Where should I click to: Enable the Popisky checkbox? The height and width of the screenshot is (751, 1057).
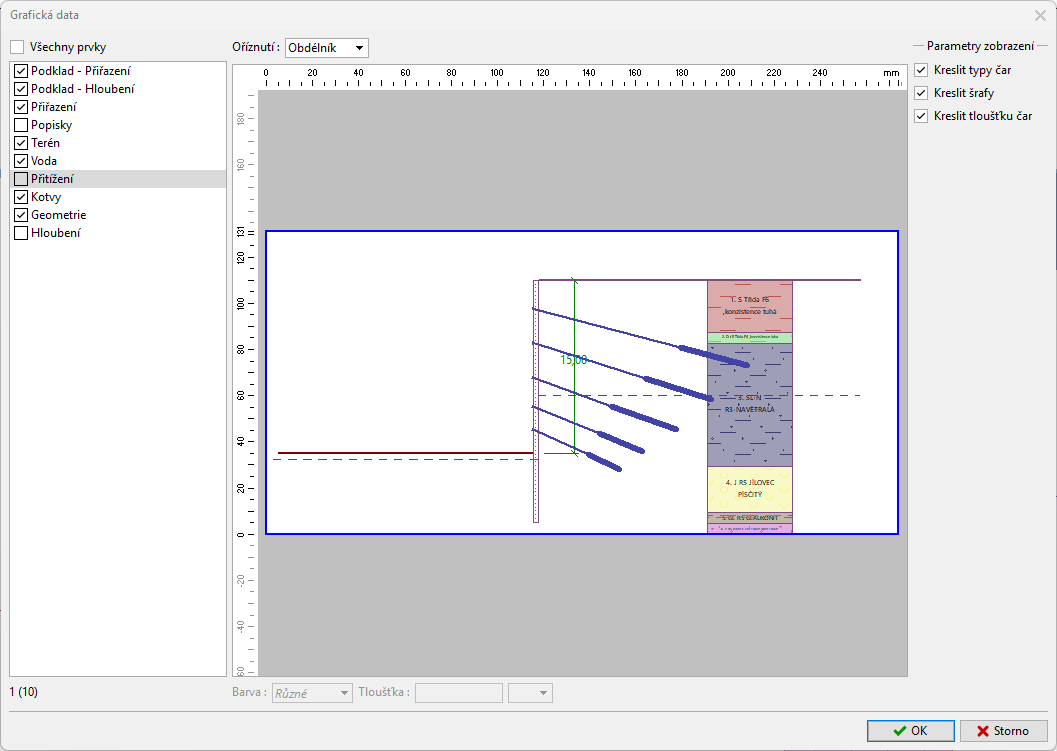pos(21,125)
